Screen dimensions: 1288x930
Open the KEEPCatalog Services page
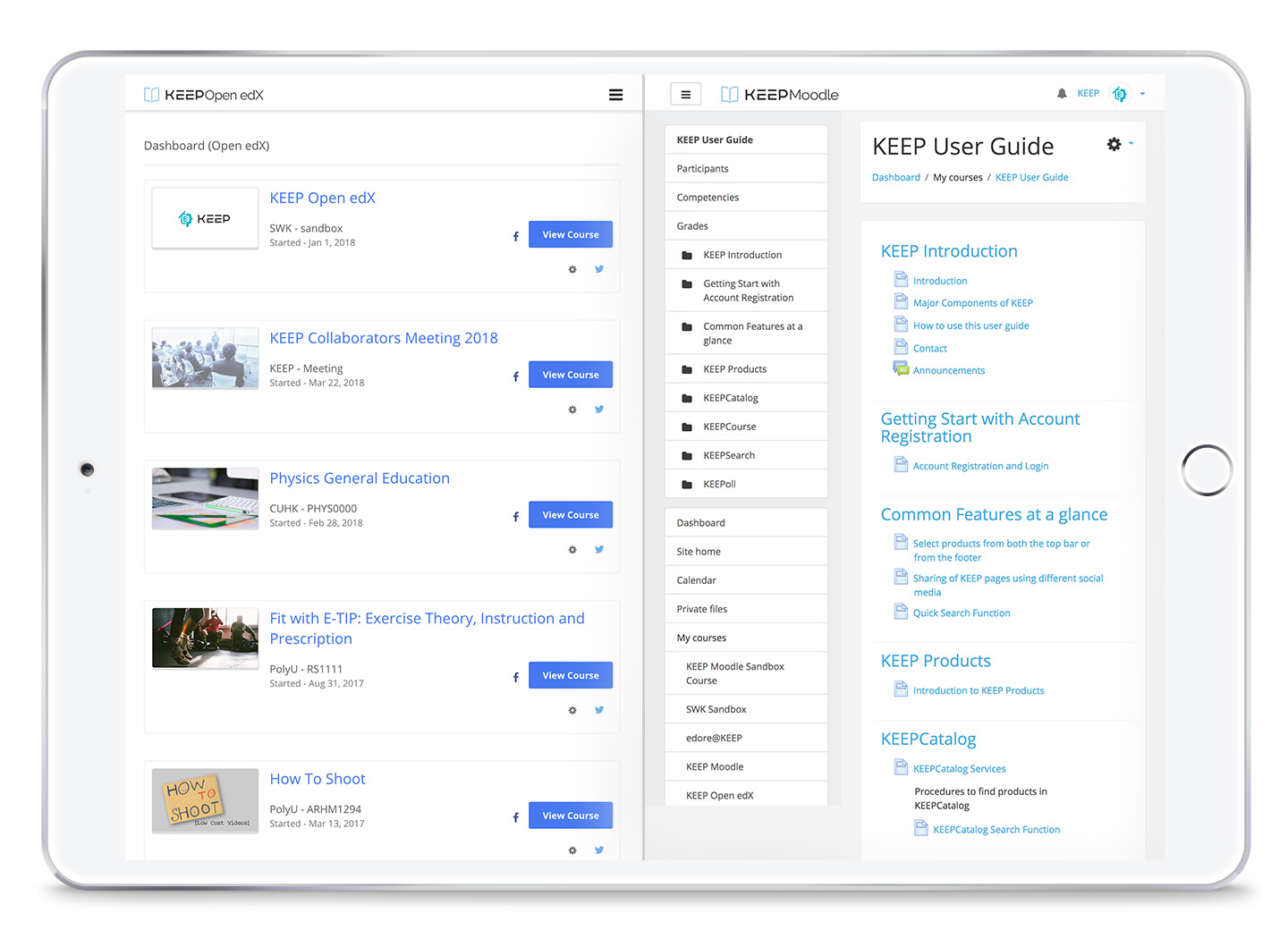(x=959, y=768)
